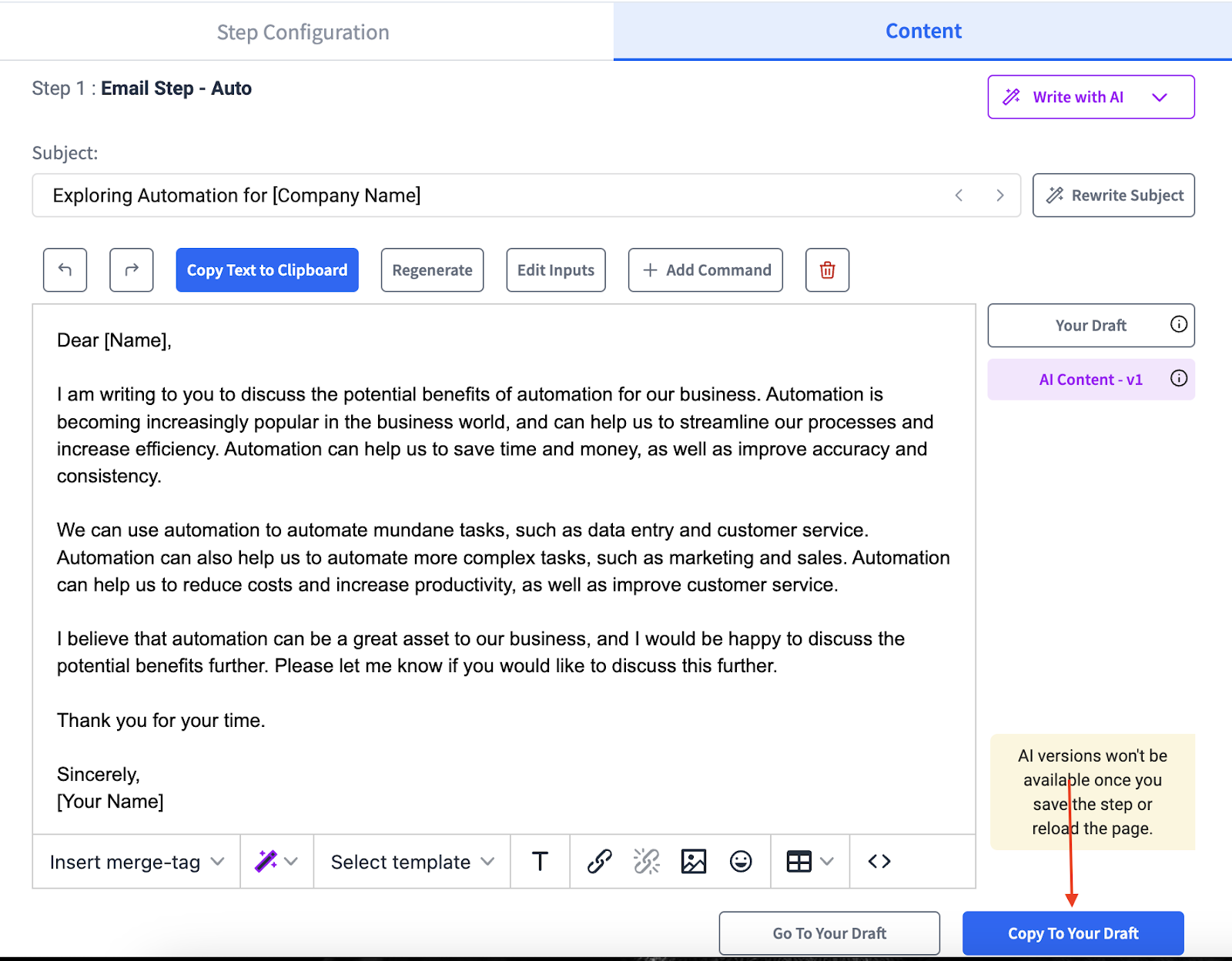Screen dimensions: 1232x961
Task: Open Edit Inputs
Action: click(x=556, y=270)
